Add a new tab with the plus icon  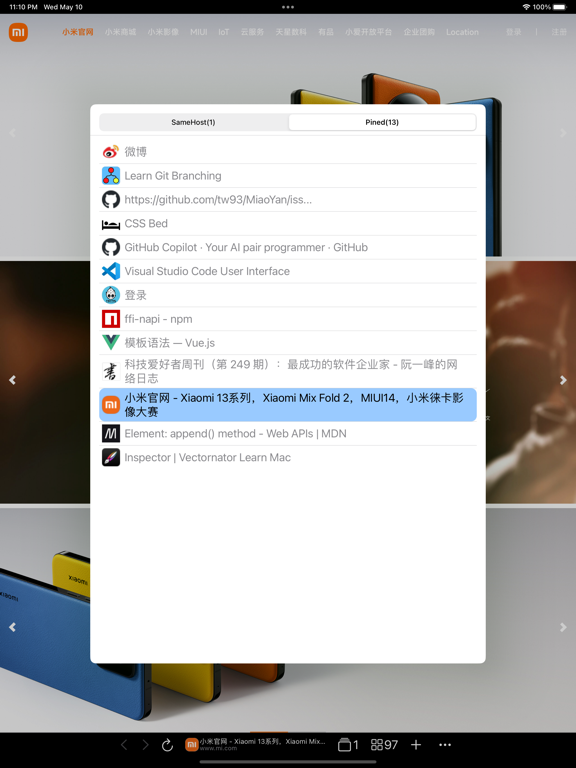[x=416, y=745]
